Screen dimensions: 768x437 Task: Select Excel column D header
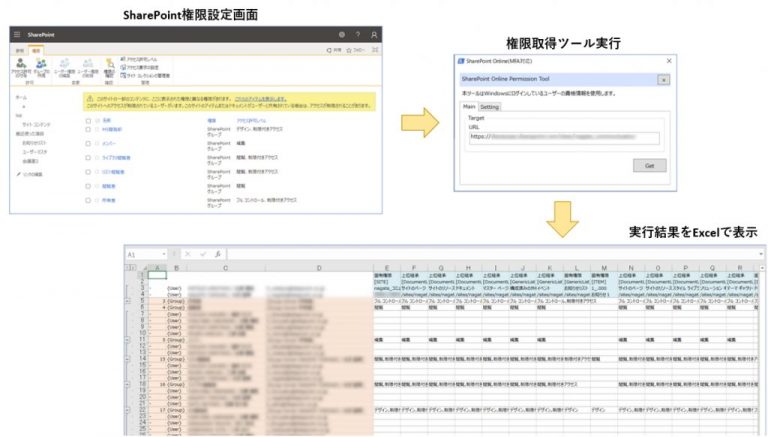[x=319, y=268]
